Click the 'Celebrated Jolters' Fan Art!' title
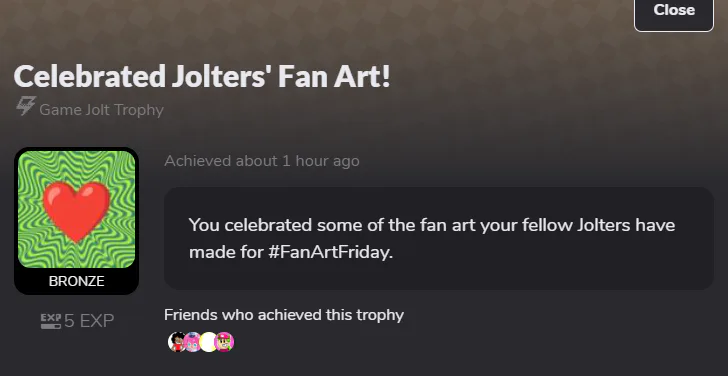 tap(202, 76)
